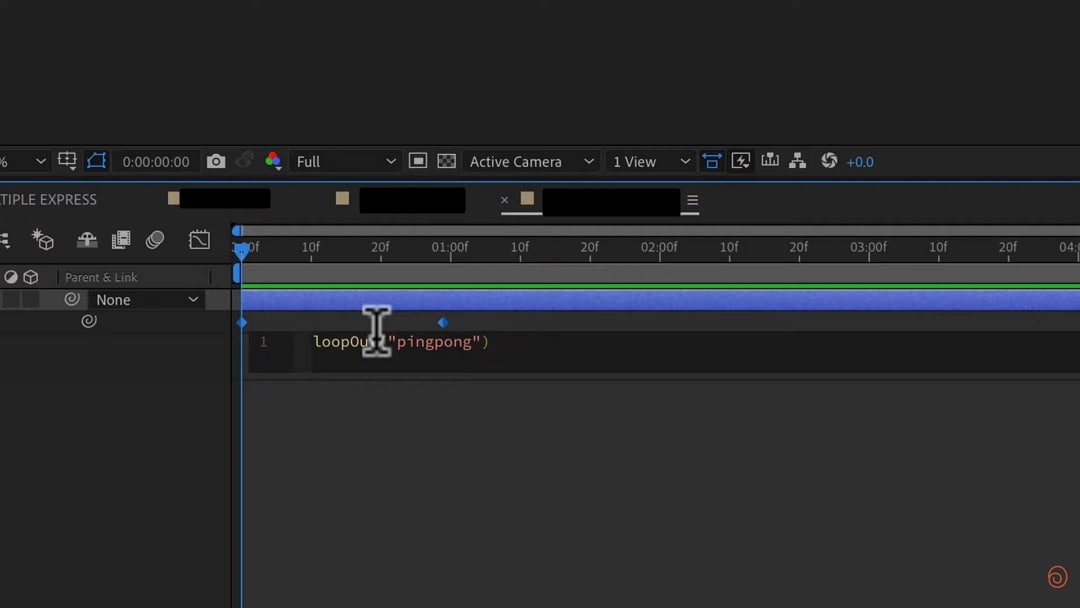The width and height of the screenshot is (1080, 608).
Task: Open the RGB channel display menu
Action: pos(273,161)
